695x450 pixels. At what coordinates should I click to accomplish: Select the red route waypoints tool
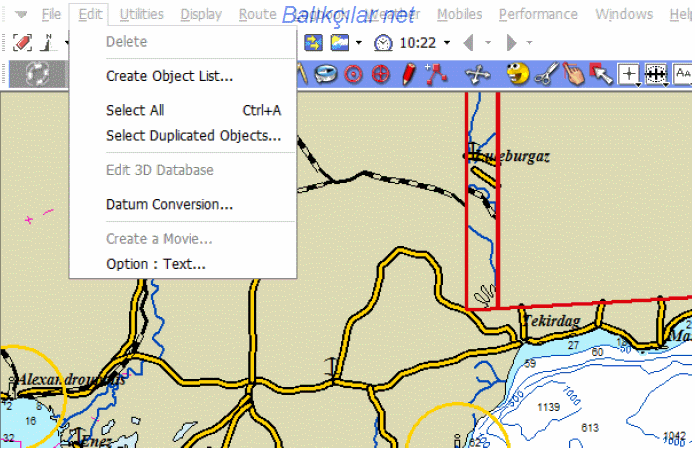click(x=435, y=74)
